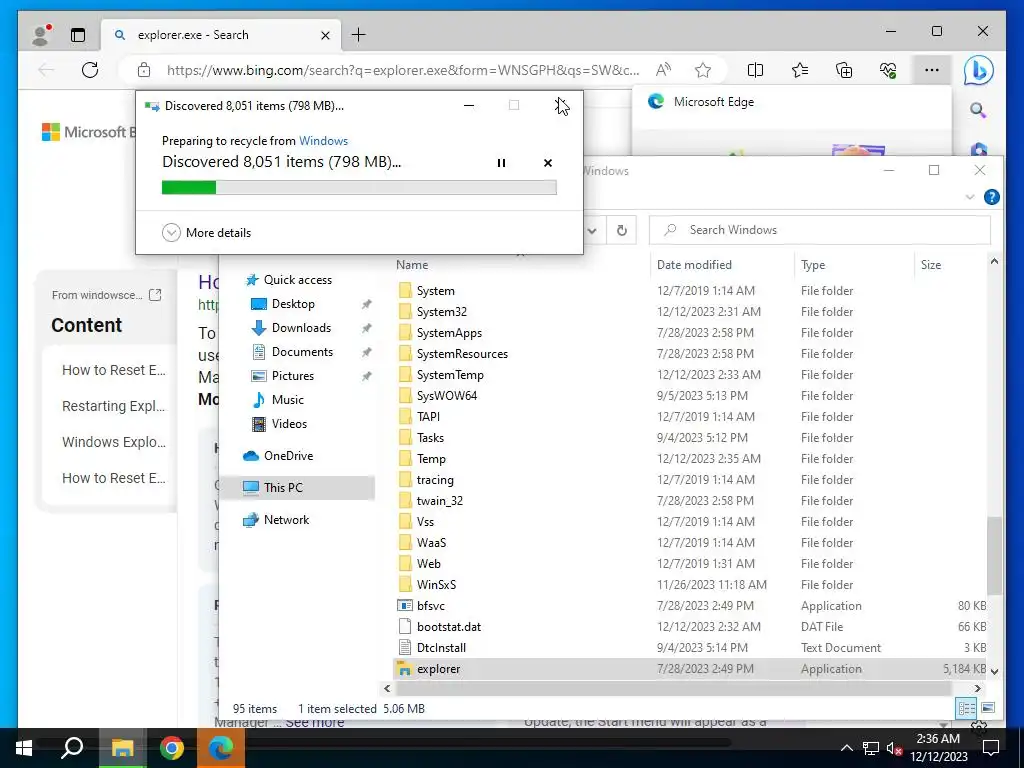
Task: Open Explorer help question mark icon
Action: pyautogui.click(x=991, y=197)
